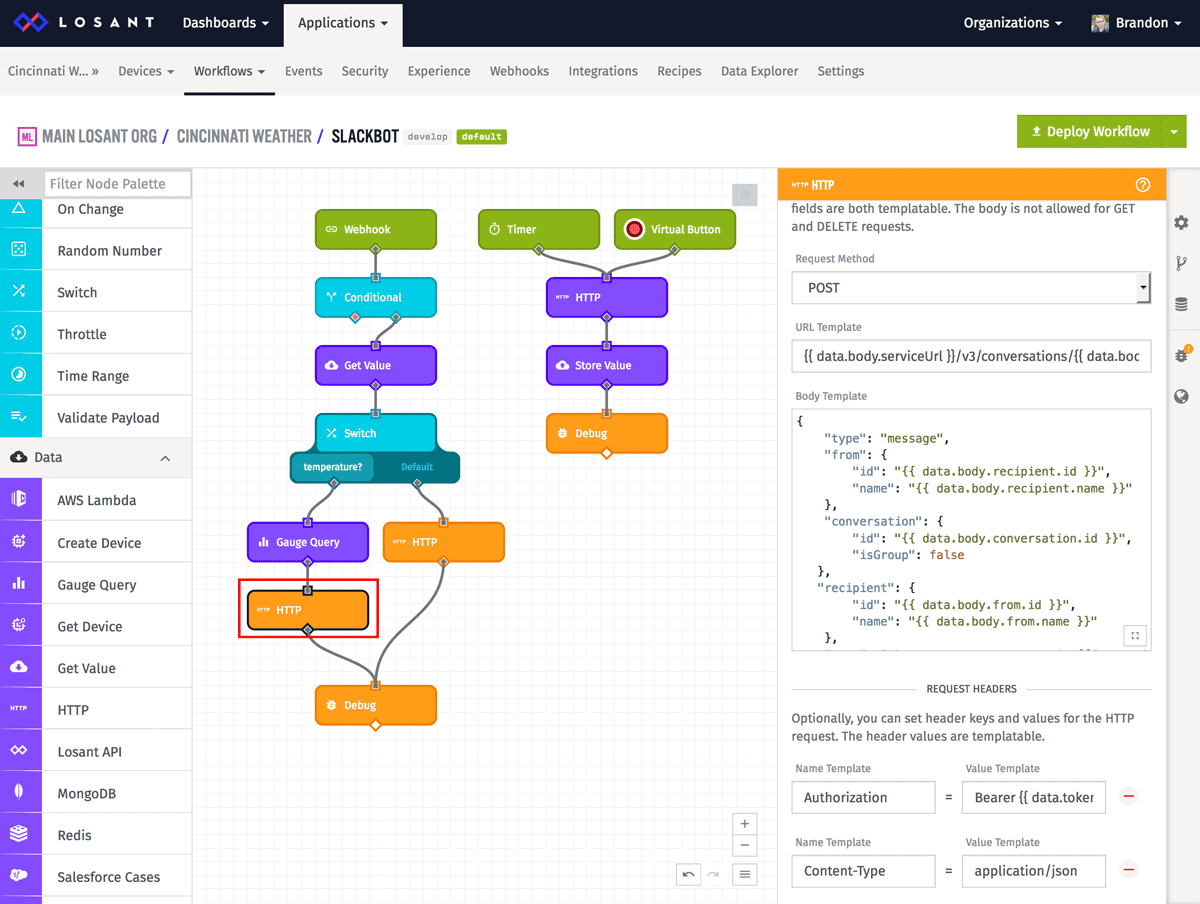This screenshot has height=904, width=1200.
Task: Open the Brandon user menu
Action: (1137, 23)
